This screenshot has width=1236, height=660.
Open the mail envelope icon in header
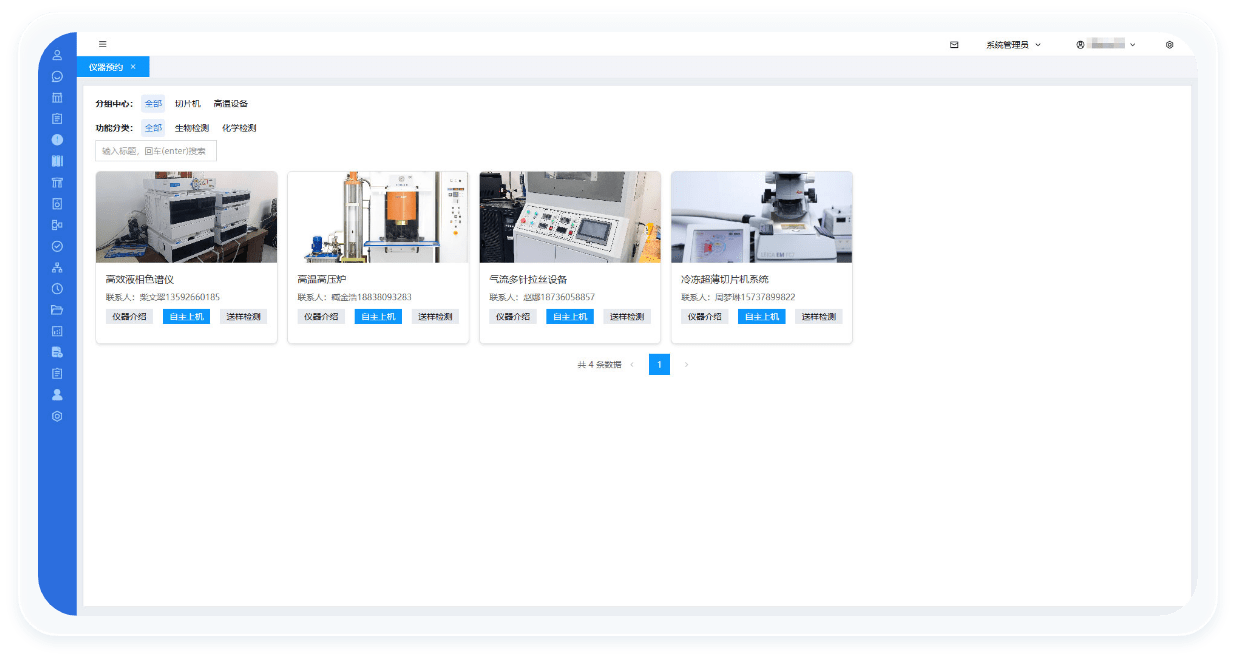click(x=954, y=45)
